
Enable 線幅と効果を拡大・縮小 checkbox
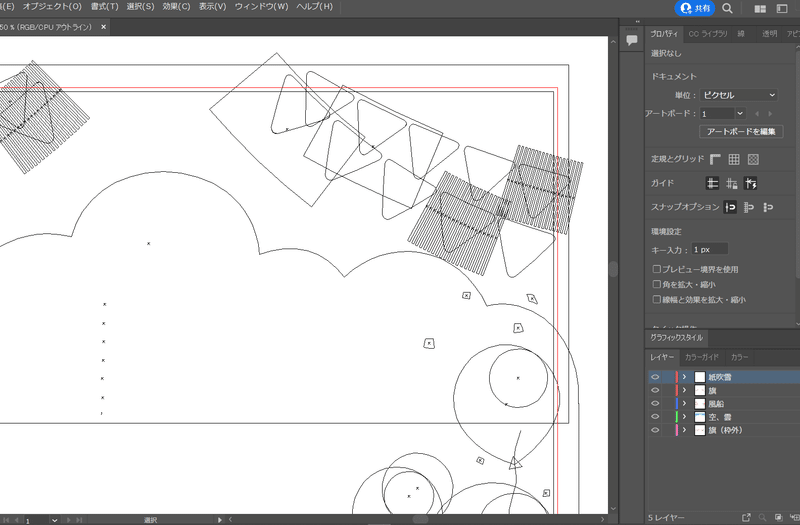click(x=657, y=299)
